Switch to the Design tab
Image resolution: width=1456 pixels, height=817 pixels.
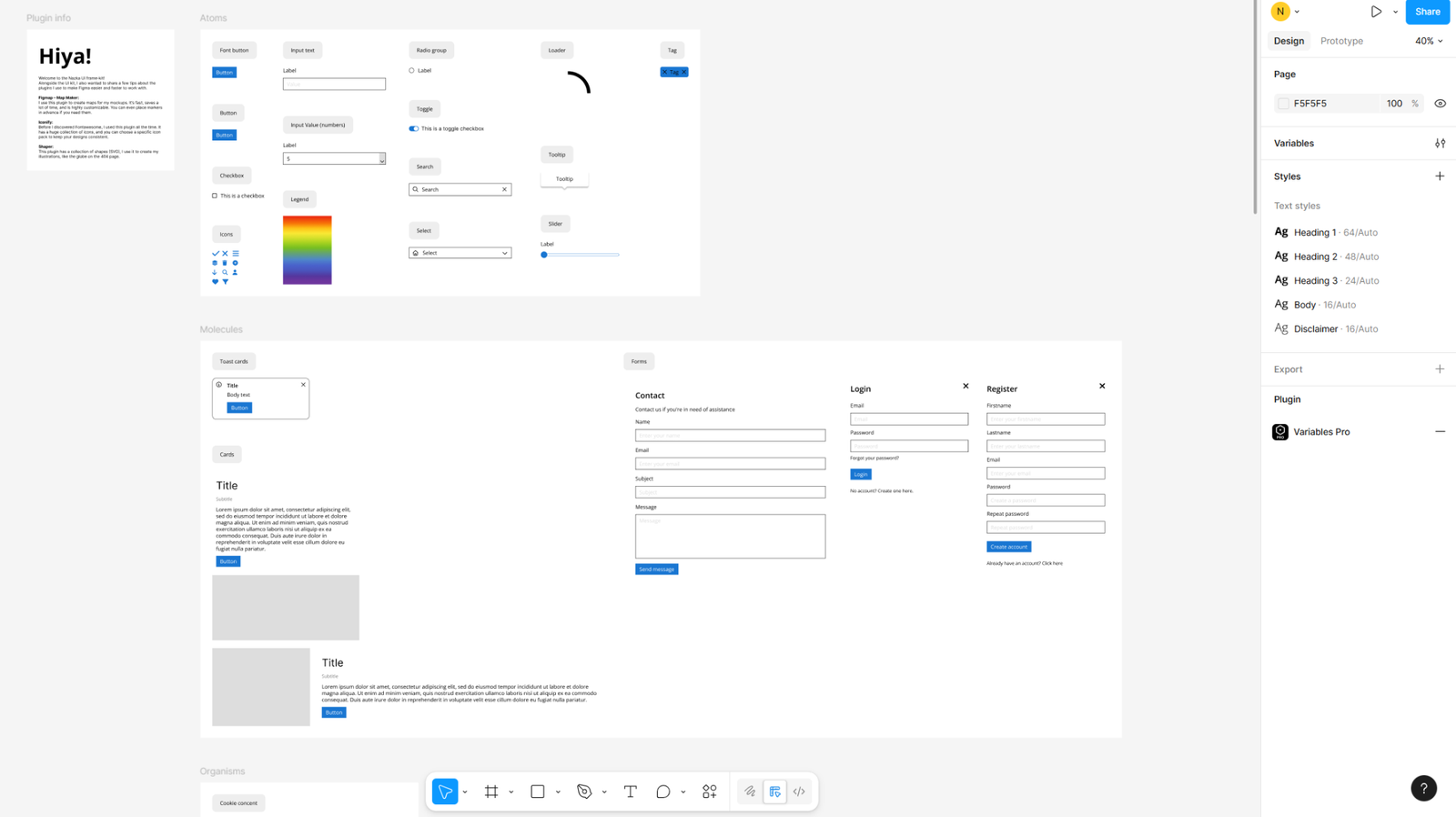[1289, 41]
